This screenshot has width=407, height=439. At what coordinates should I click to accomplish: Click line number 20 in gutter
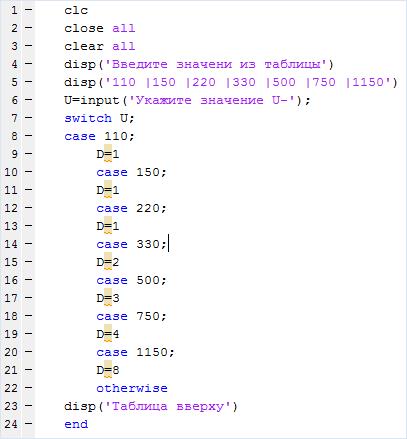(11, 352)
